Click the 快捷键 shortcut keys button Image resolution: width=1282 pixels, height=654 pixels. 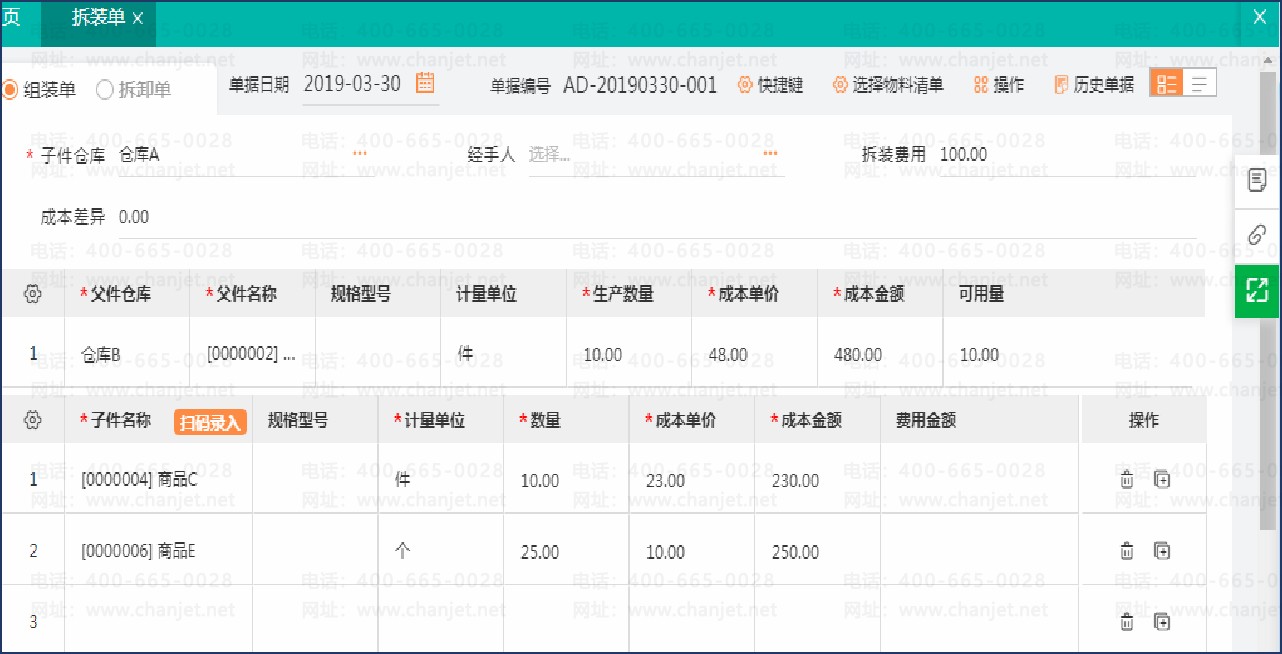tap(770, 85)
